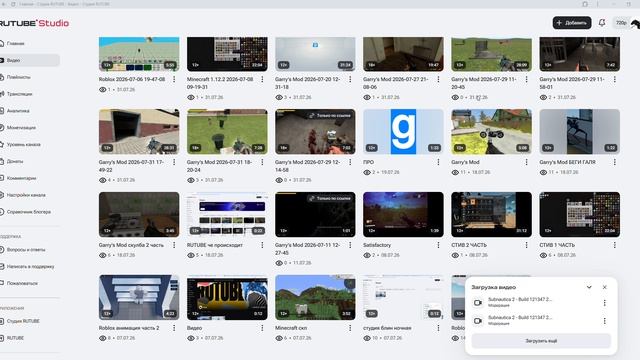This screenshot has height=360, width=640.
Task: Open options menu for ПРО video
Action: (438, 162)
